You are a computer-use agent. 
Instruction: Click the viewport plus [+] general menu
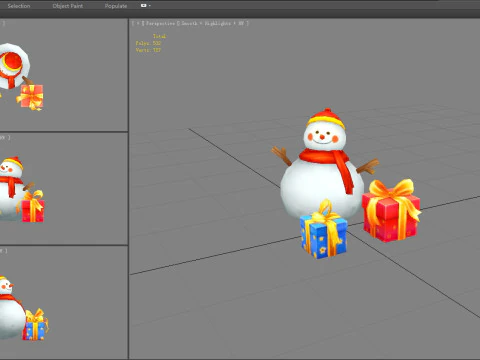coord(138,23)
